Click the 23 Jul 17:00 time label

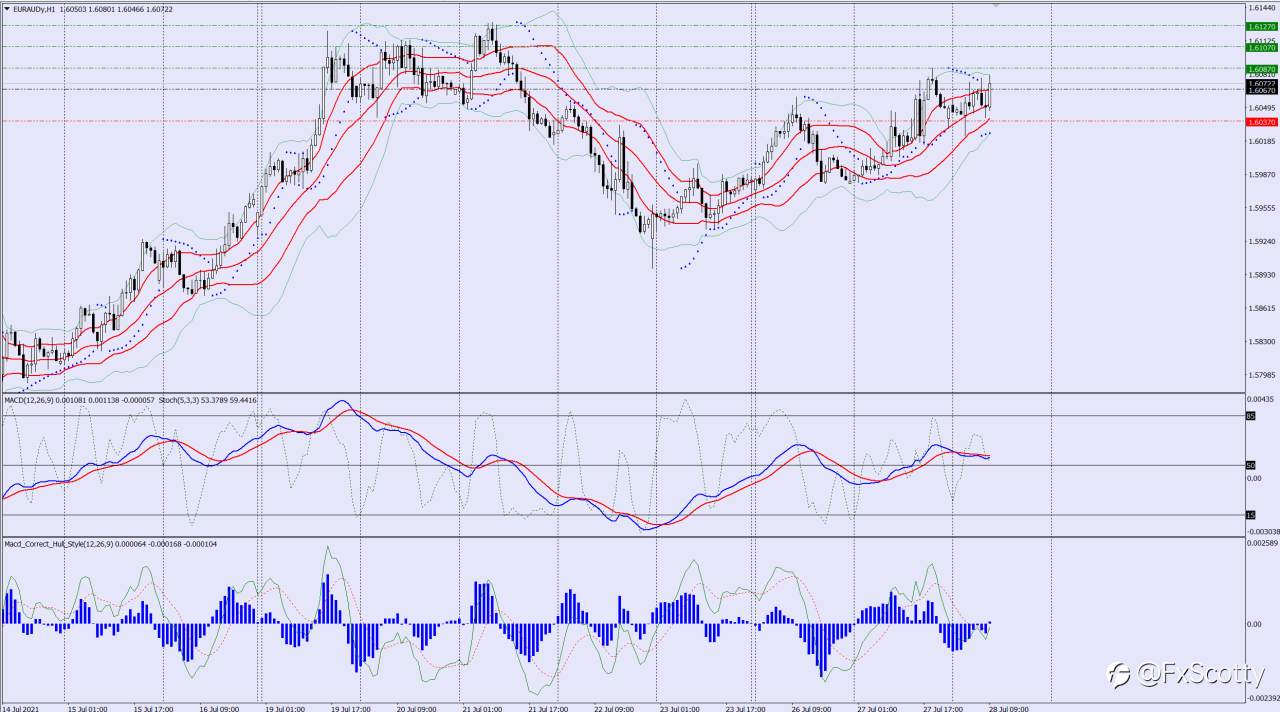pyautogui.click(x=746, y=707)
